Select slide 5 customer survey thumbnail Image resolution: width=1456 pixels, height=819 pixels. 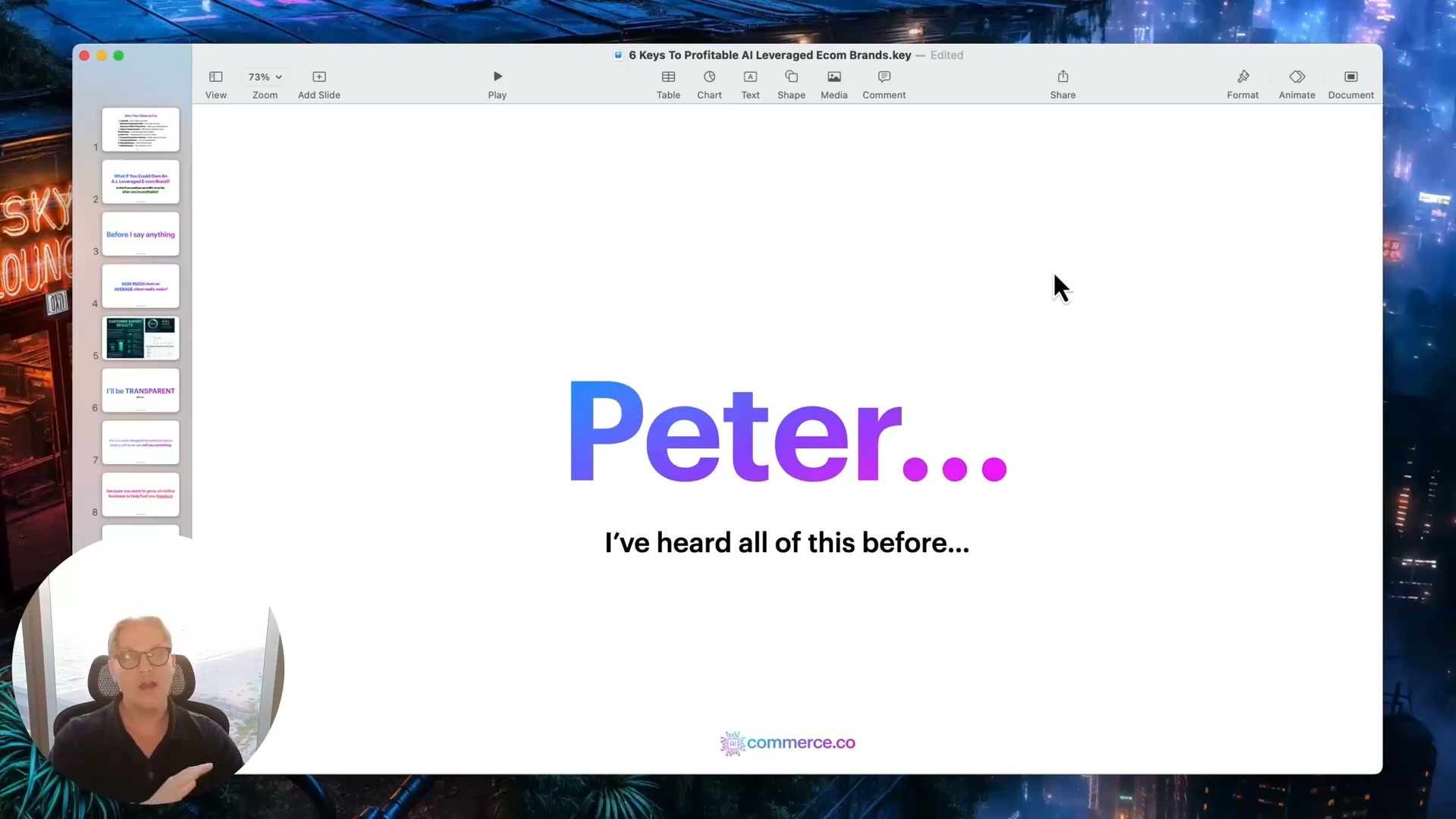pyautogui.click(x=141, y=338)
